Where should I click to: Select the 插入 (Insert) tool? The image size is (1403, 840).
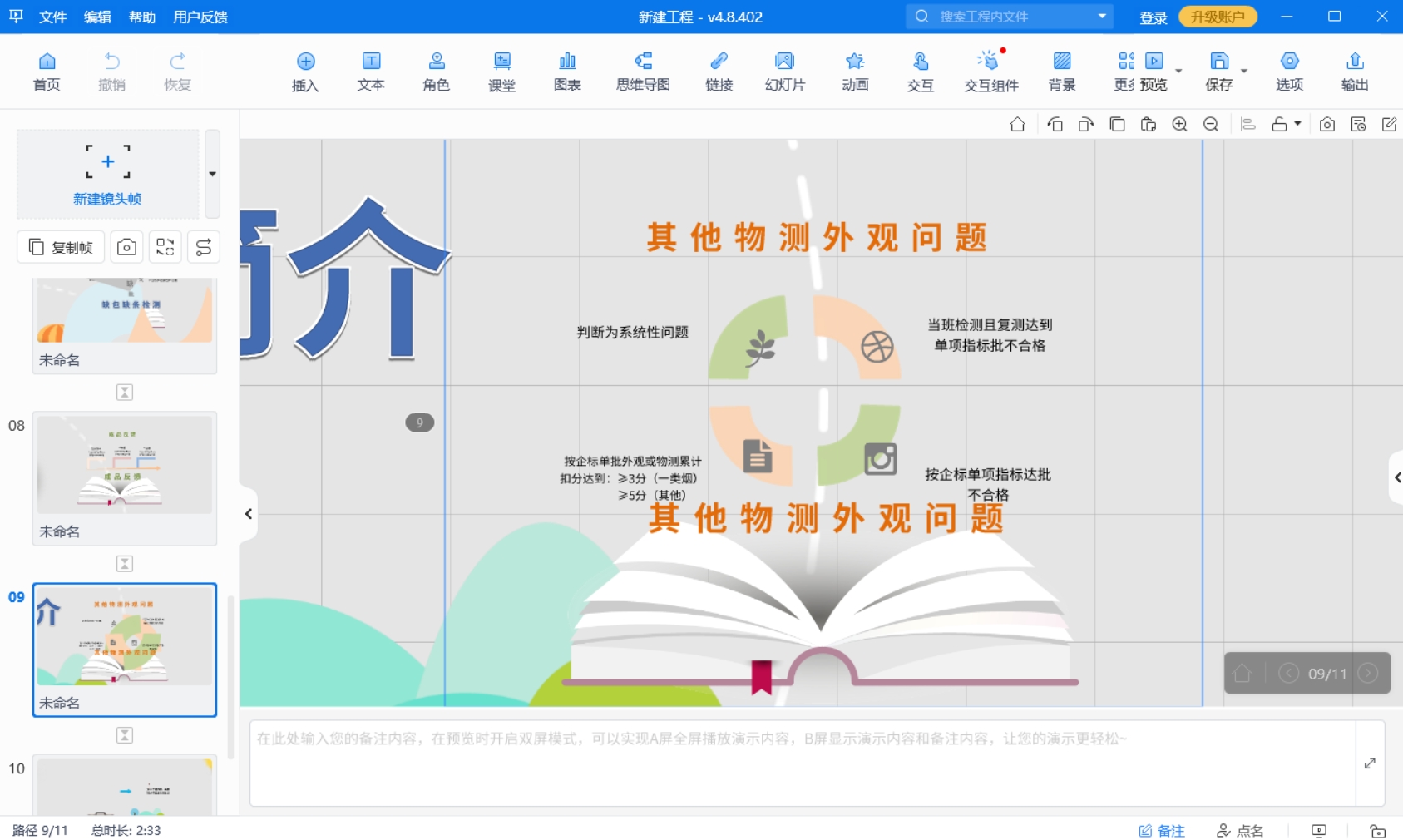tap(305, 71)
